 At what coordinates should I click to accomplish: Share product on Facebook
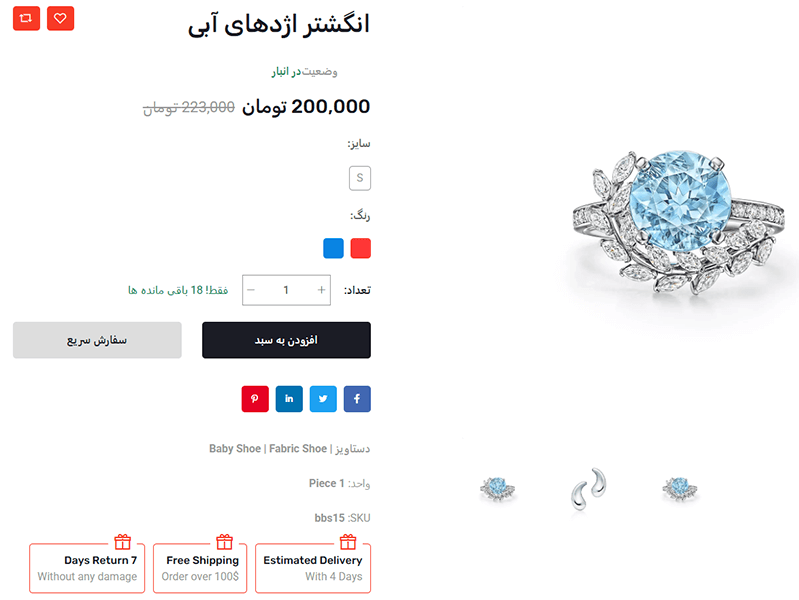[357, 399]
